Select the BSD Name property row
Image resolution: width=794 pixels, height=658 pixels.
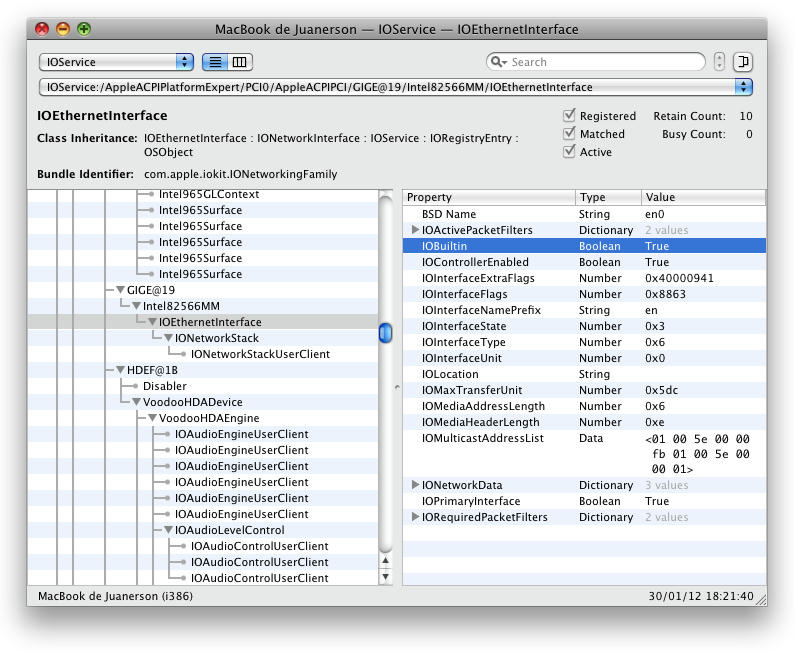coord(584,214)
